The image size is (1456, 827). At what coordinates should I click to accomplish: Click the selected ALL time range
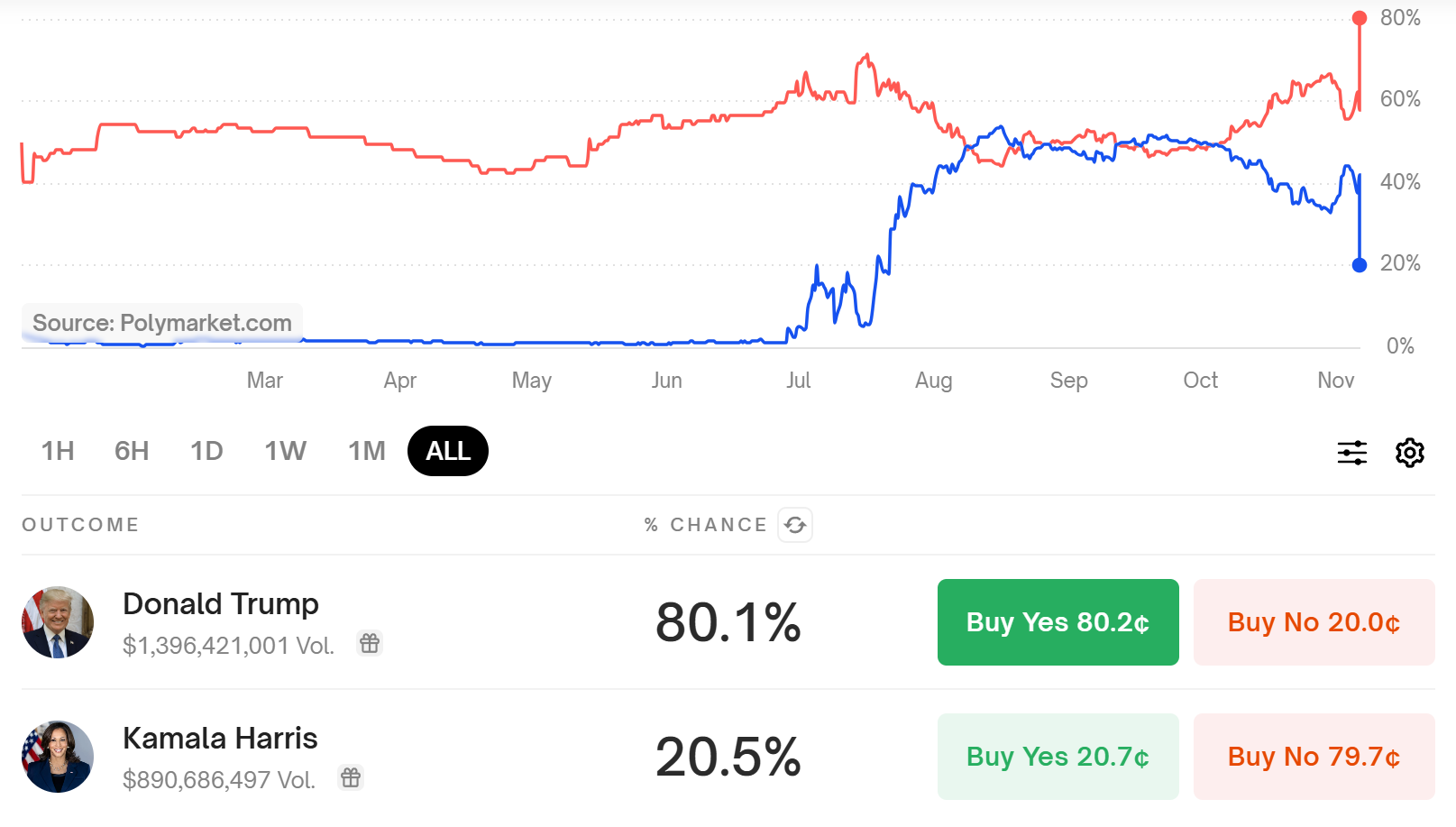pyautogui.click(x=447, y=451)
